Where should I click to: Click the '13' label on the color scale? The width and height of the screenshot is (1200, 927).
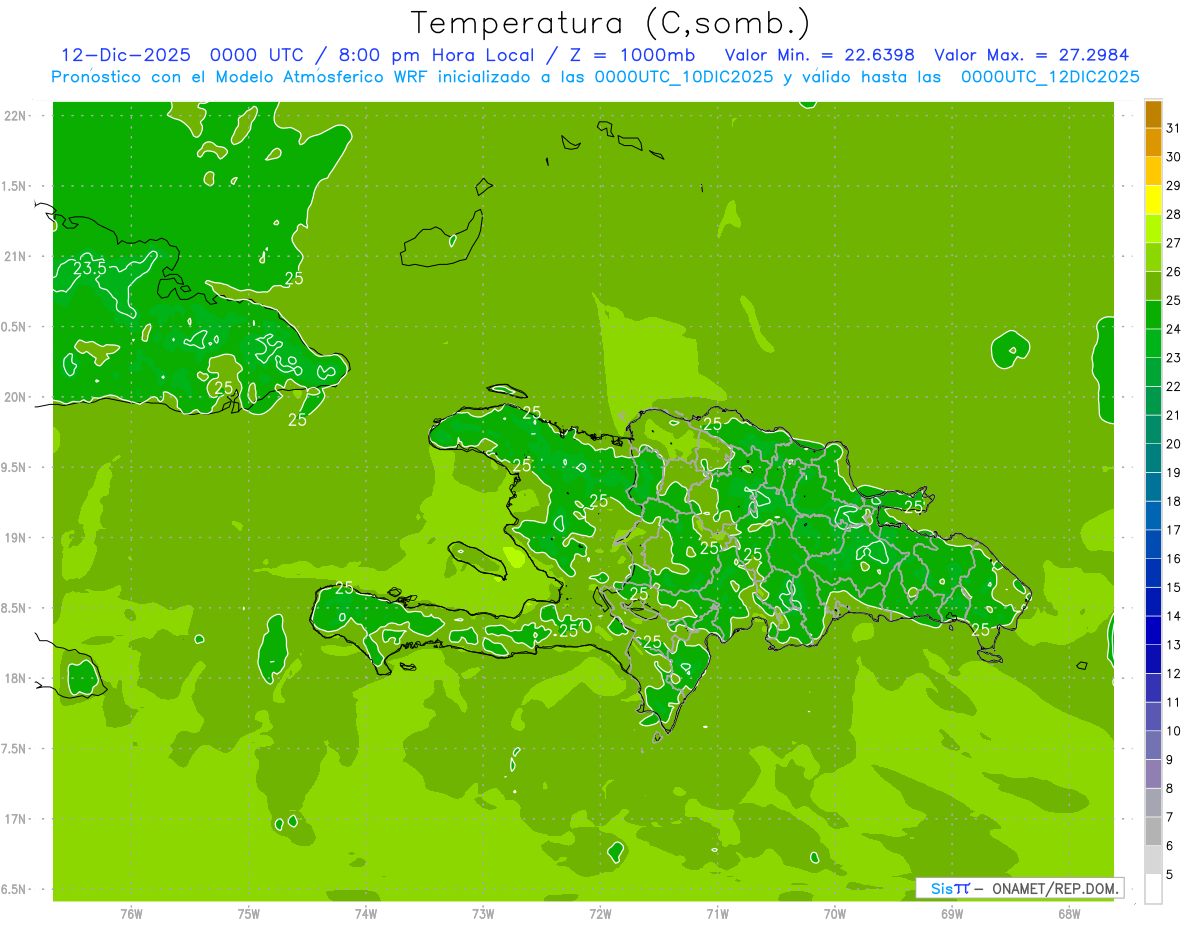point(1173,645)
